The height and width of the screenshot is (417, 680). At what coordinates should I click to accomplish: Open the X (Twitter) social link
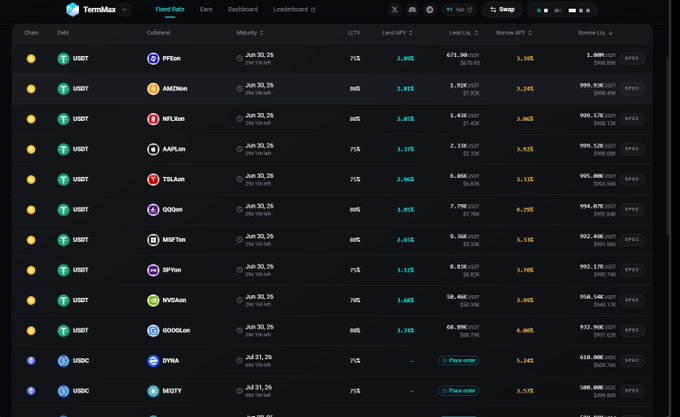coord(394,10)
